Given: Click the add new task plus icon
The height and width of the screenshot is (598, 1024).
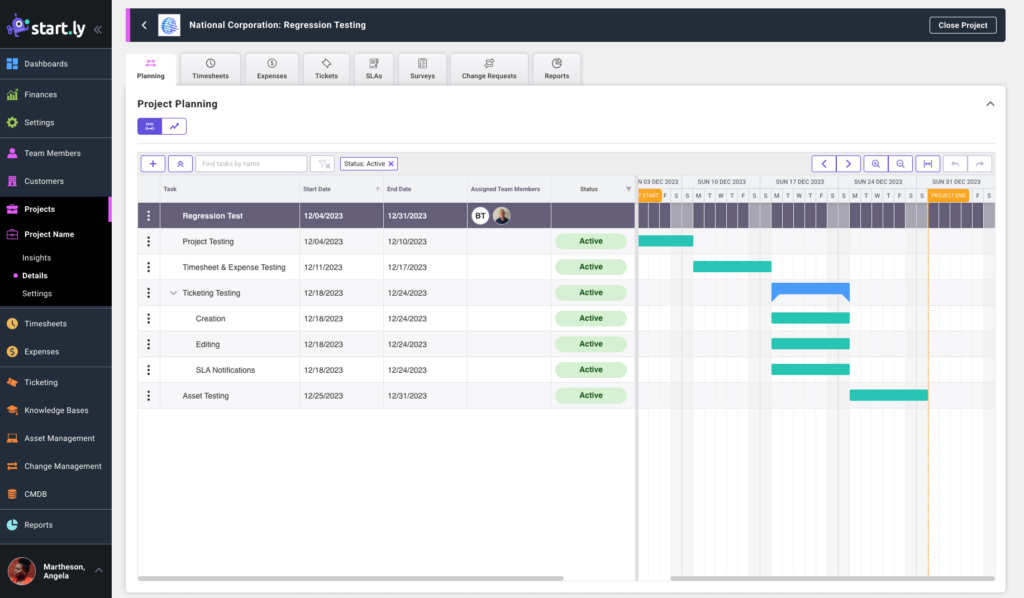Looking at the screenshot, I should coord(152,163).
